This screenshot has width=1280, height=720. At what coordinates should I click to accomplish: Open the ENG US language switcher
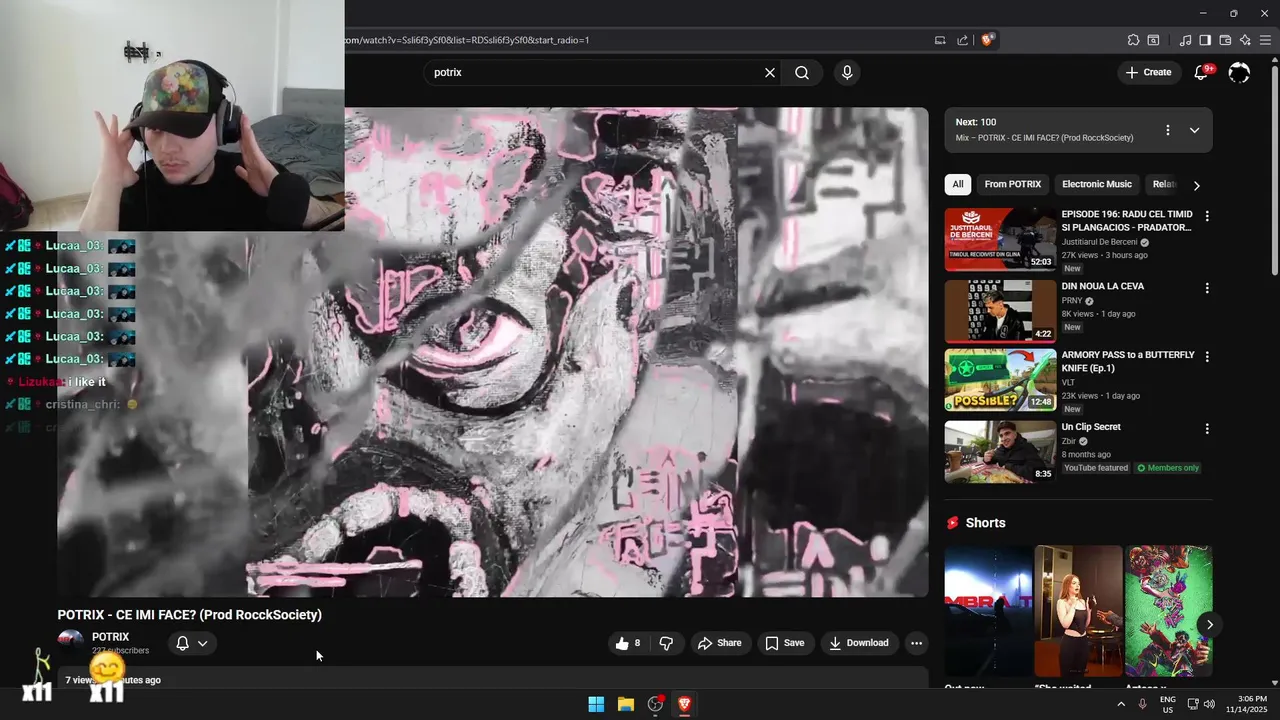(x=1168, y=704)
